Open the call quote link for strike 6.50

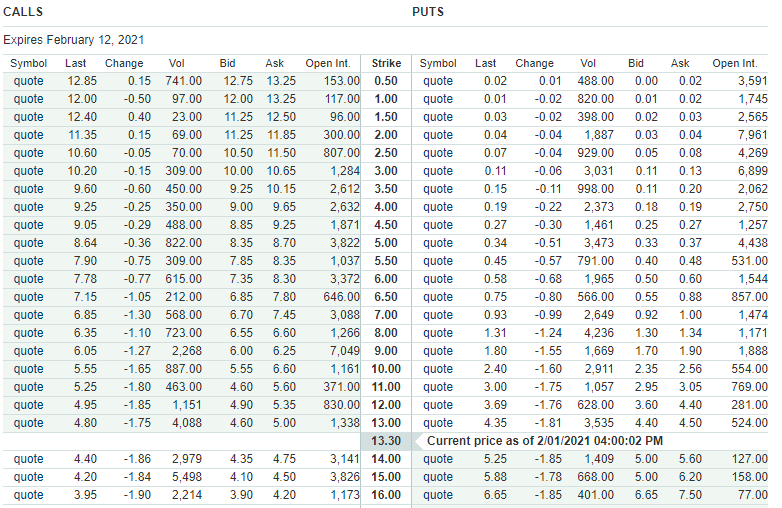28,297
